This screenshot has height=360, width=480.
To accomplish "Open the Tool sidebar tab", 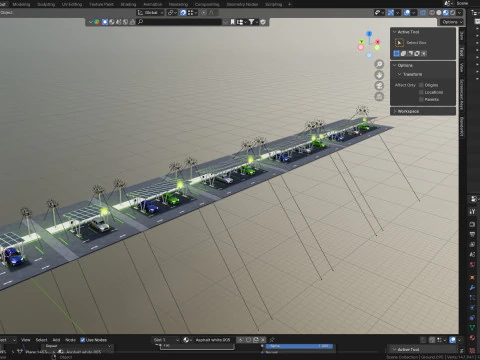I will (x=462, y=52).
